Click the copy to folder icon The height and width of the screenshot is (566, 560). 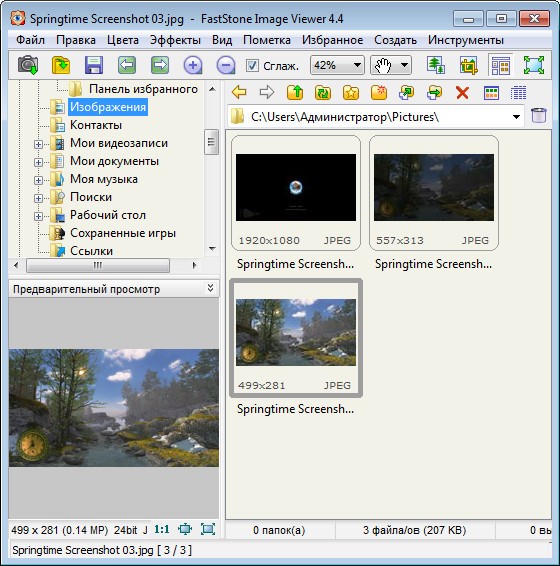pyautogui.click(x=407, y=92)
